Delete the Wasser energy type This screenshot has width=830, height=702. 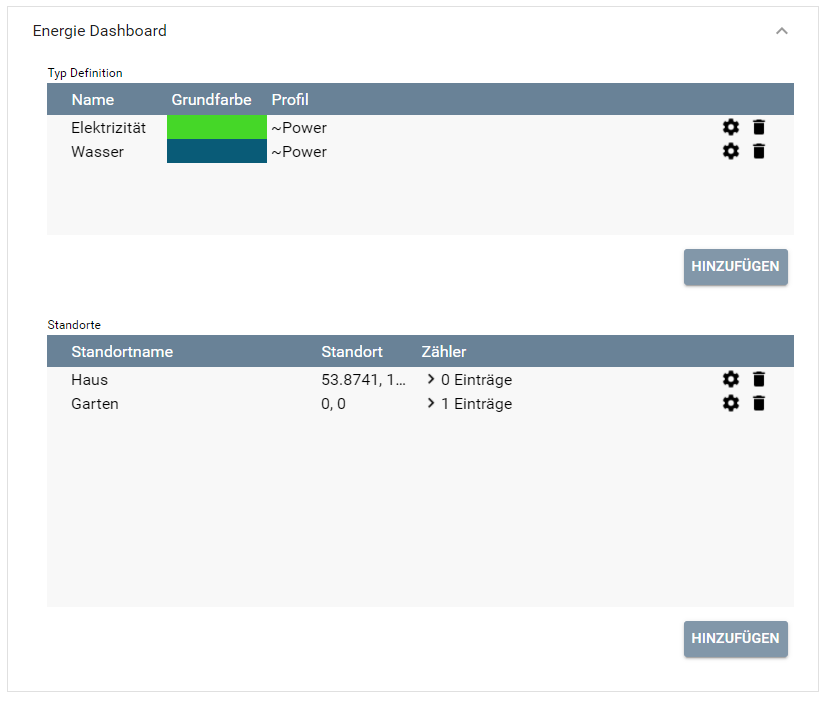point(759,151)
